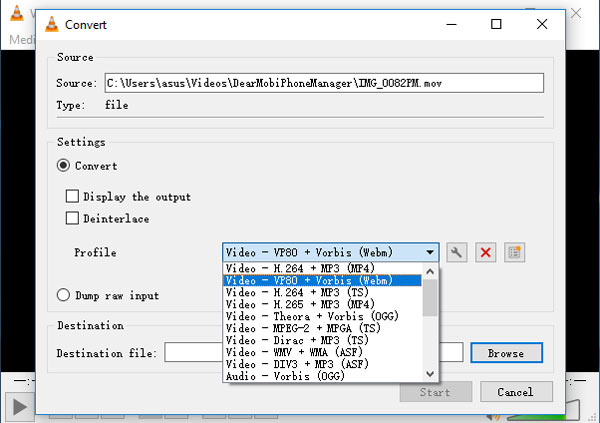
Task: Minimize the Convert dialog window
Action: click(452, 24)
